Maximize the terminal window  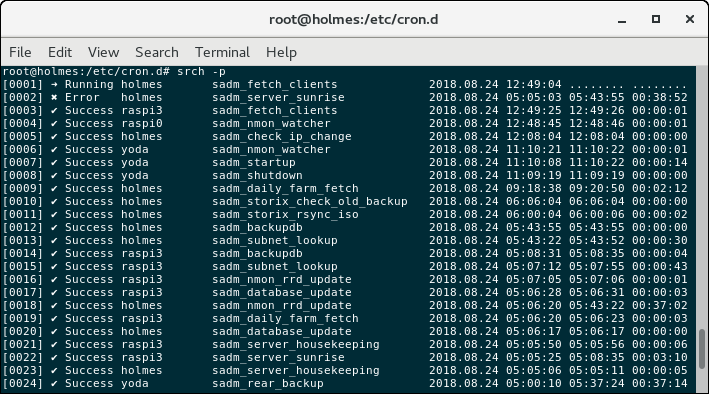click(x=656, y=19)
